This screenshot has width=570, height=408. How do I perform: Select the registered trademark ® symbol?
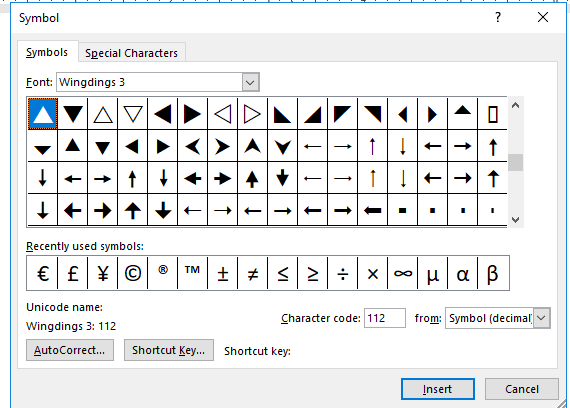[x=162, y=273]
